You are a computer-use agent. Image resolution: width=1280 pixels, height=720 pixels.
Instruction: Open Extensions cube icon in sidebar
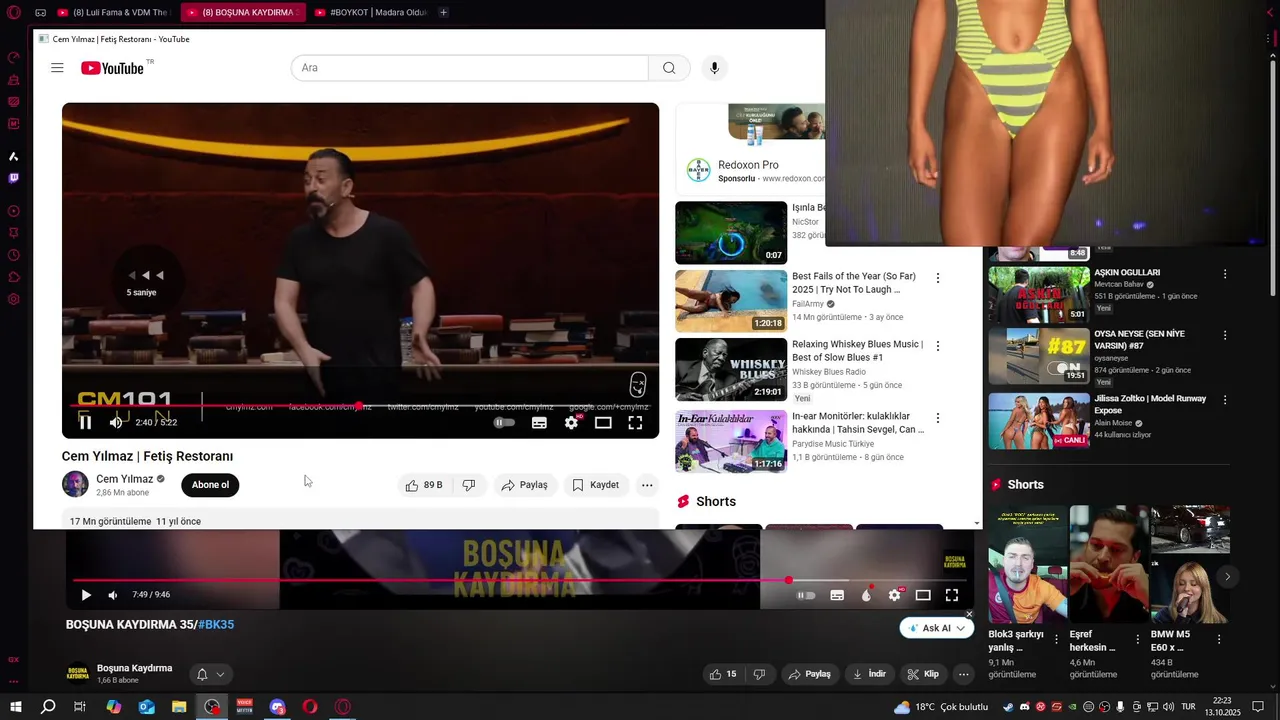click(14, 277)
